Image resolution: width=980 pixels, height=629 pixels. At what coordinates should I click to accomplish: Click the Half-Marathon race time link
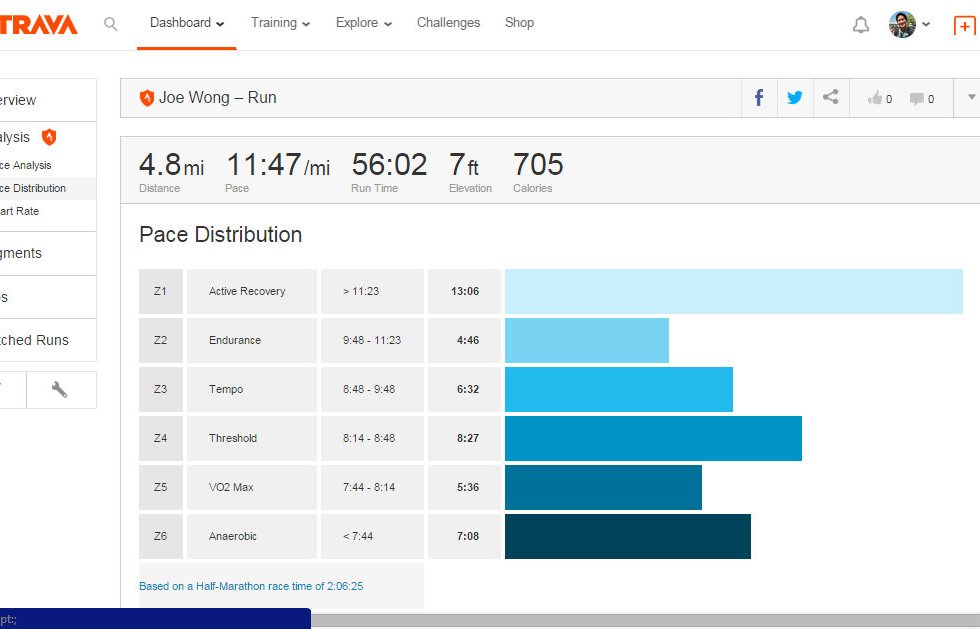[x=251, y=586]
